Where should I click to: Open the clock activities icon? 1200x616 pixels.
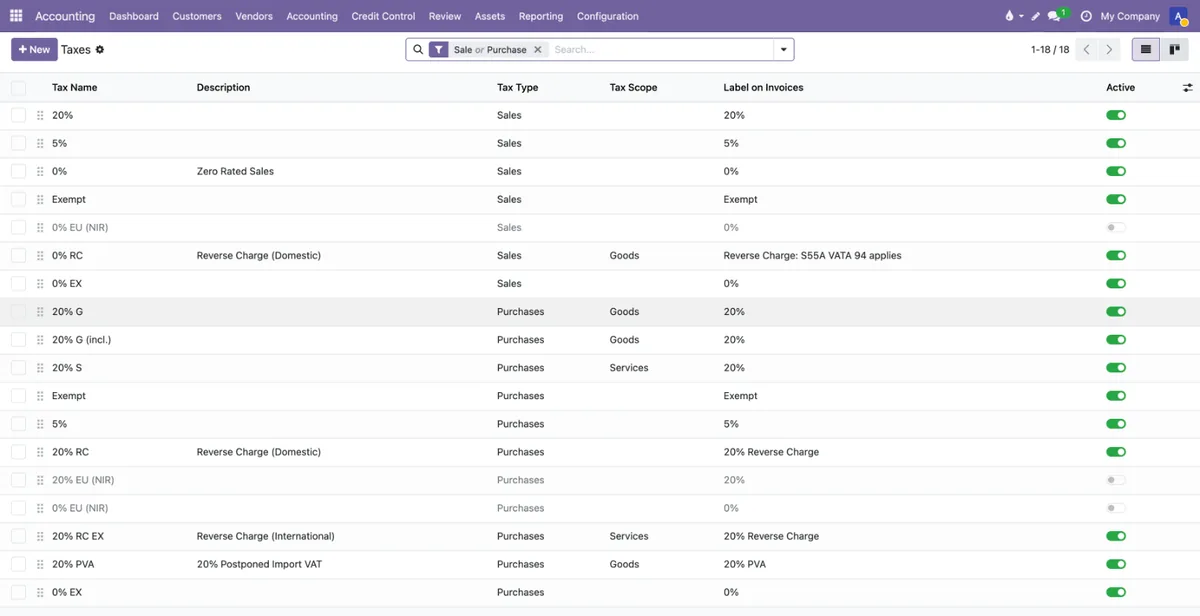1086,16
